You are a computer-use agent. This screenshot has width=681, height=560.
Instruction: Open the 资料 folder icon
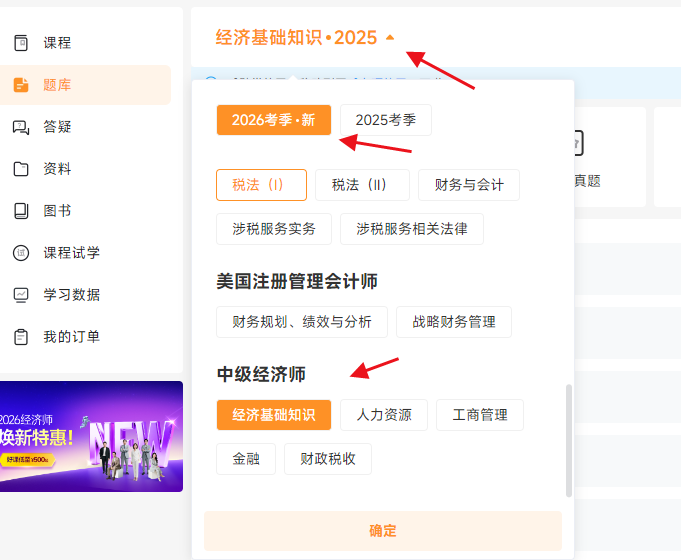[20, 169]
